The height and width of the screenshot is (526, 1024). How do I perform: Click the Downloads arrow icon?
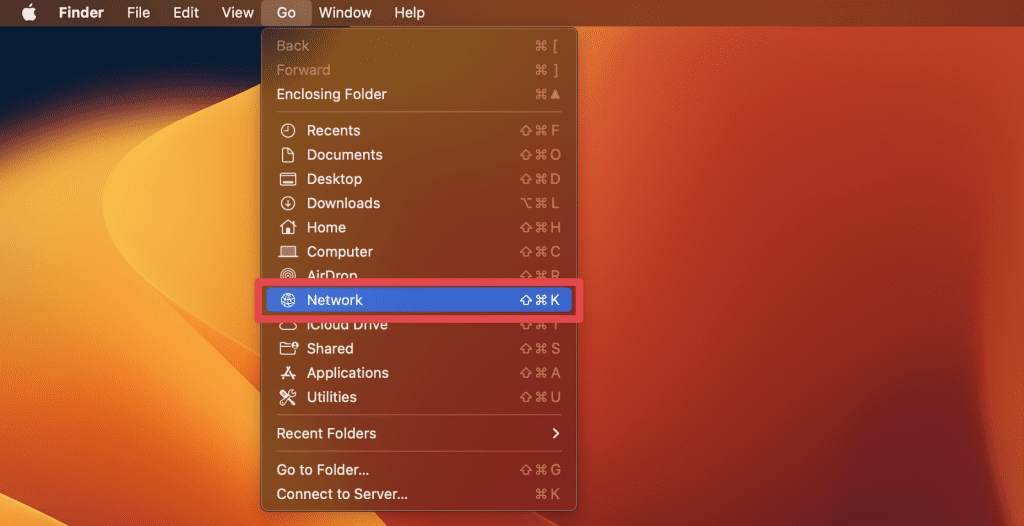(x=288, y=203)
